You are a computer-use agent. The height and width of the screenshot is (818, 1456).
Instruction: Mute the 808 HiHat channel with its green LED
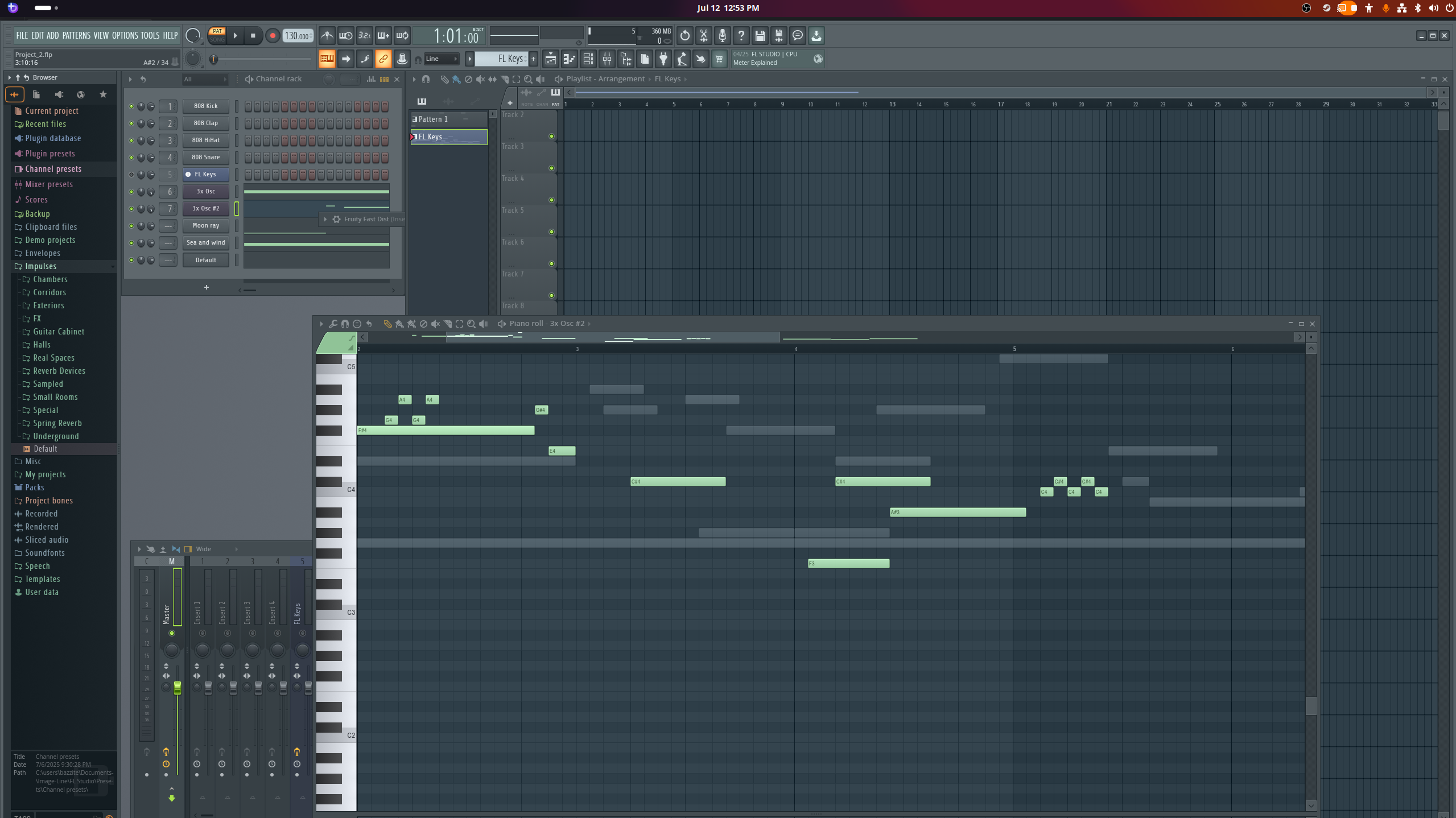pyautogui.click(x=131, y=141)
